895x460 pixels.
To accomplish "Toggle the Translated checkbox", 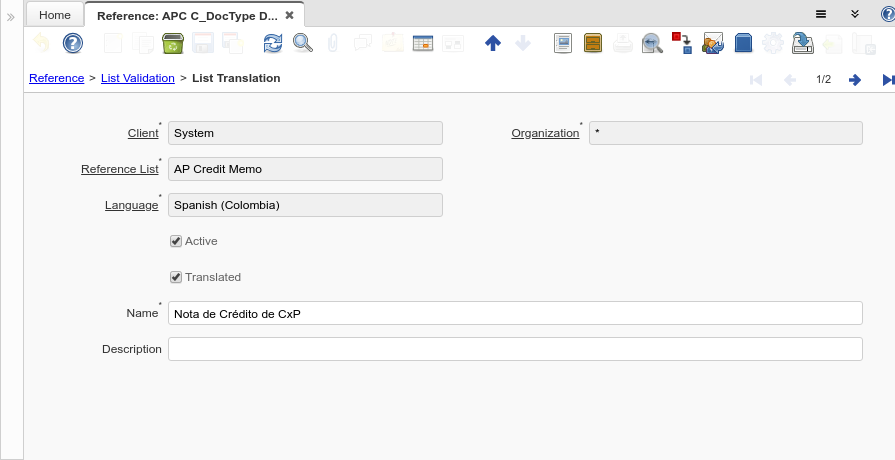I will [x=176, y=277].
